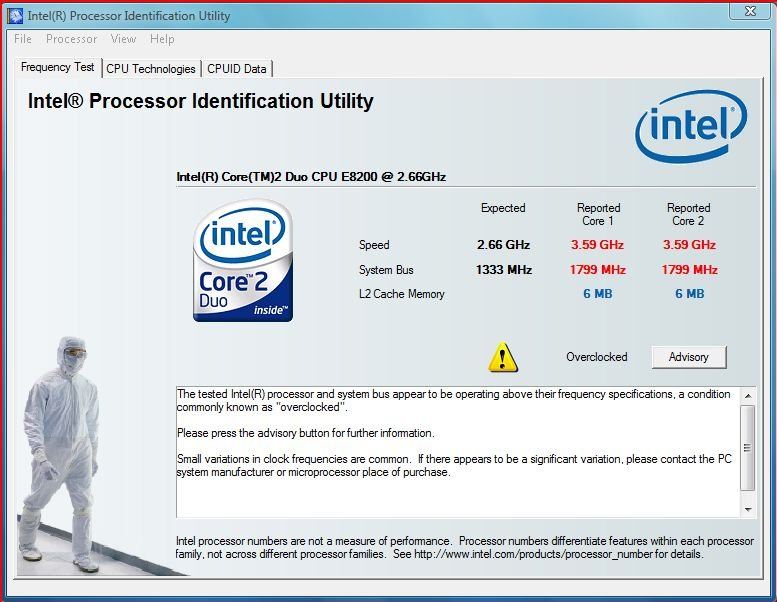Image resolution: width=777 pixels, height=602 pixels.
Task: Open the File menu
Action: (x=23, y=39)
